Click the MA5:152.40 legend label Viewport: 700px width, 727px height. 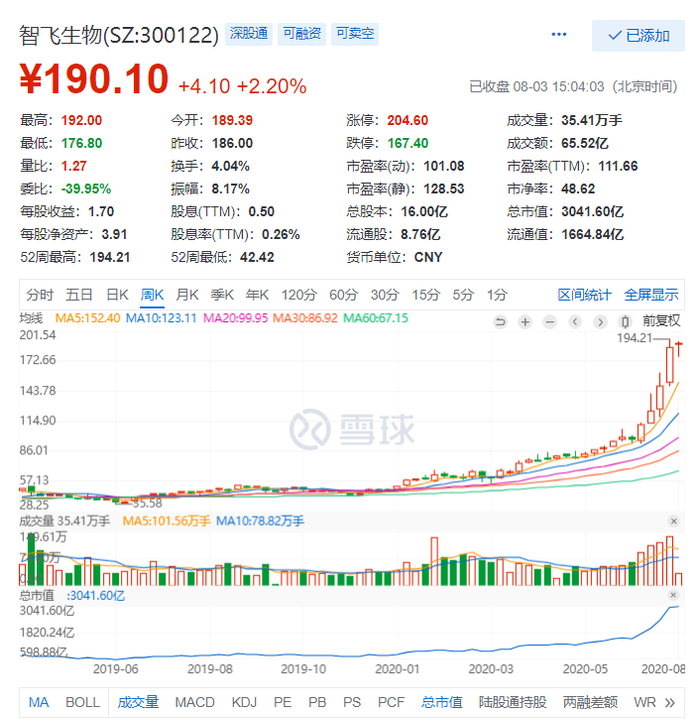coord(88,318)
